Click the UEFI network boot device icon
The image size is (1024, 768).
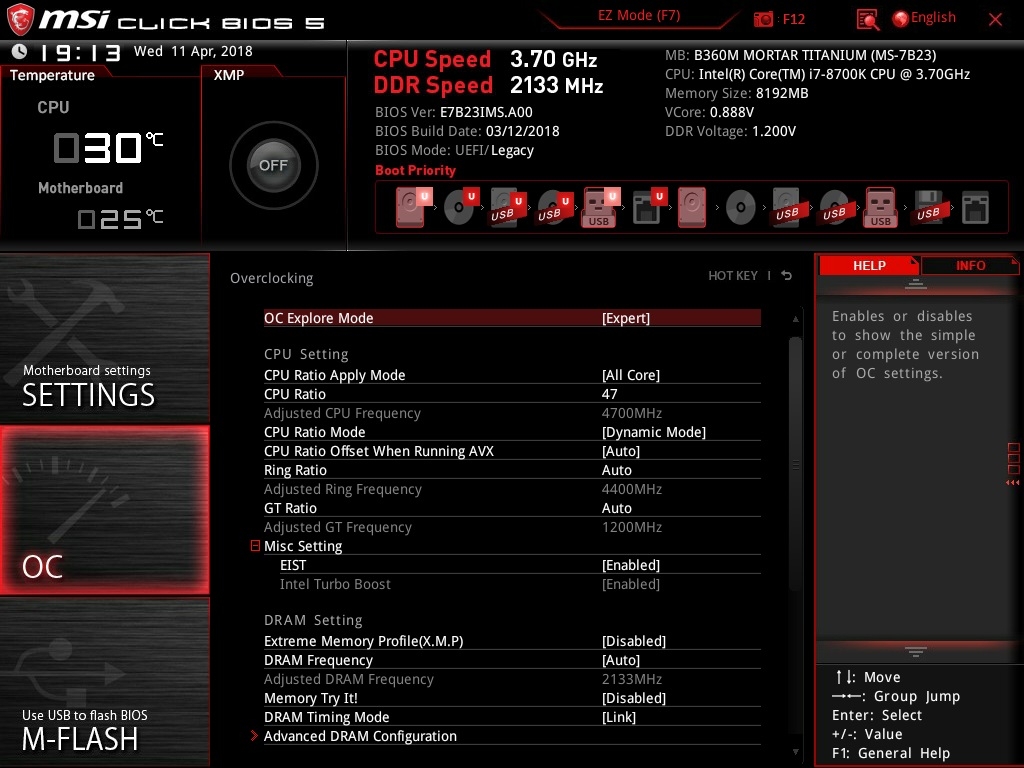(x=650, y=207)
